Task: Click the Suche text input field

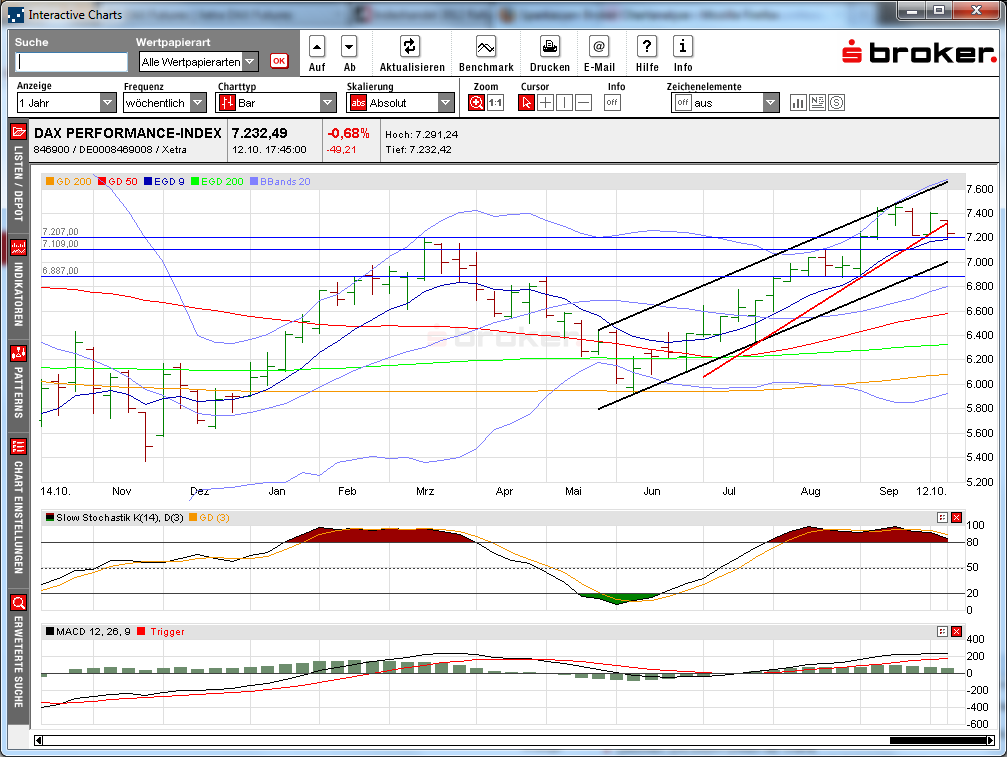Action: [x=72, y=61]
